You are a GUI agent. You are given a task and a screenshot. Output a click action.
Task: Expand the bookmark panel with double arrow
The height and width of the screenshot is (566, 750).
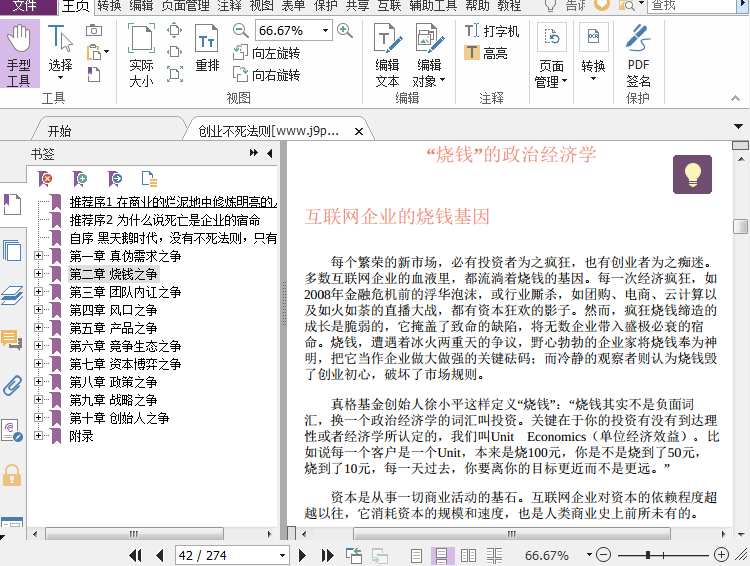point(254,153)
